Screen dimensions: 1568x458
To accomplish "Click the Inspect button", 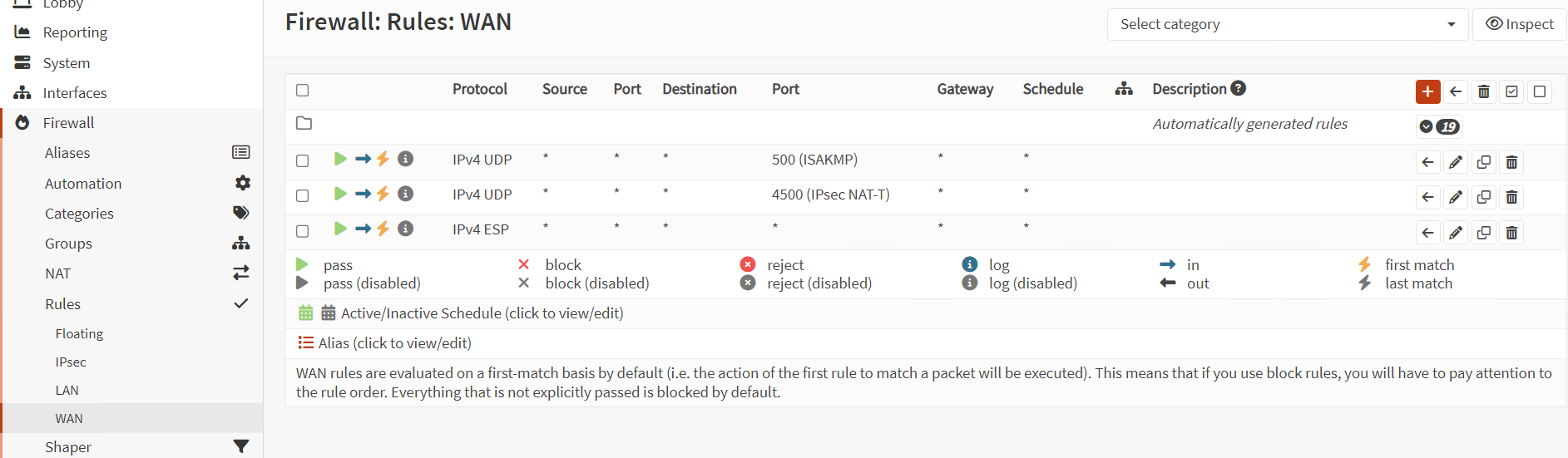I will [1519, 24].
